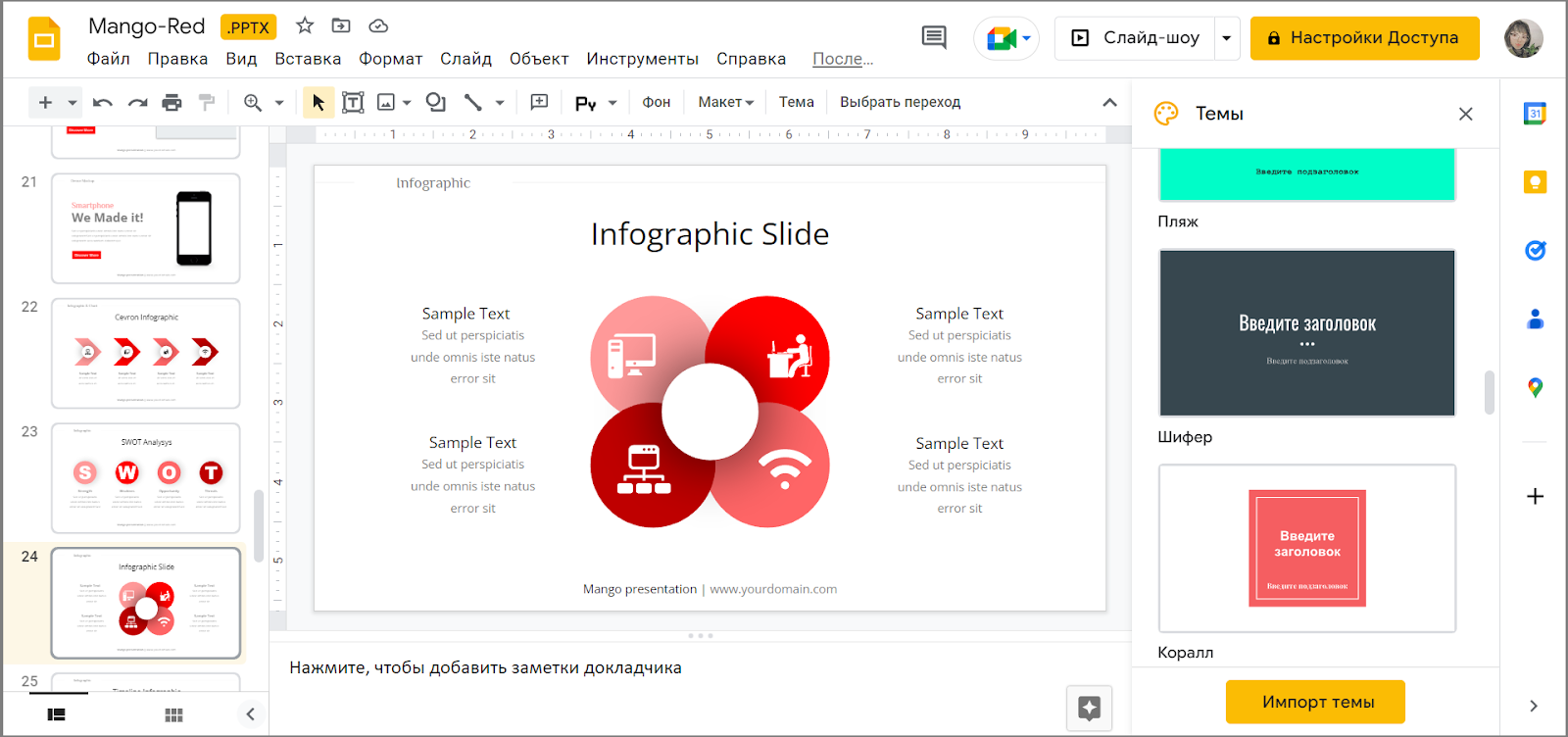Image resolution: width=1568 pixels, height=737 pixels.
Task: Open the Формат menu
Action: [x=390, y=59]
